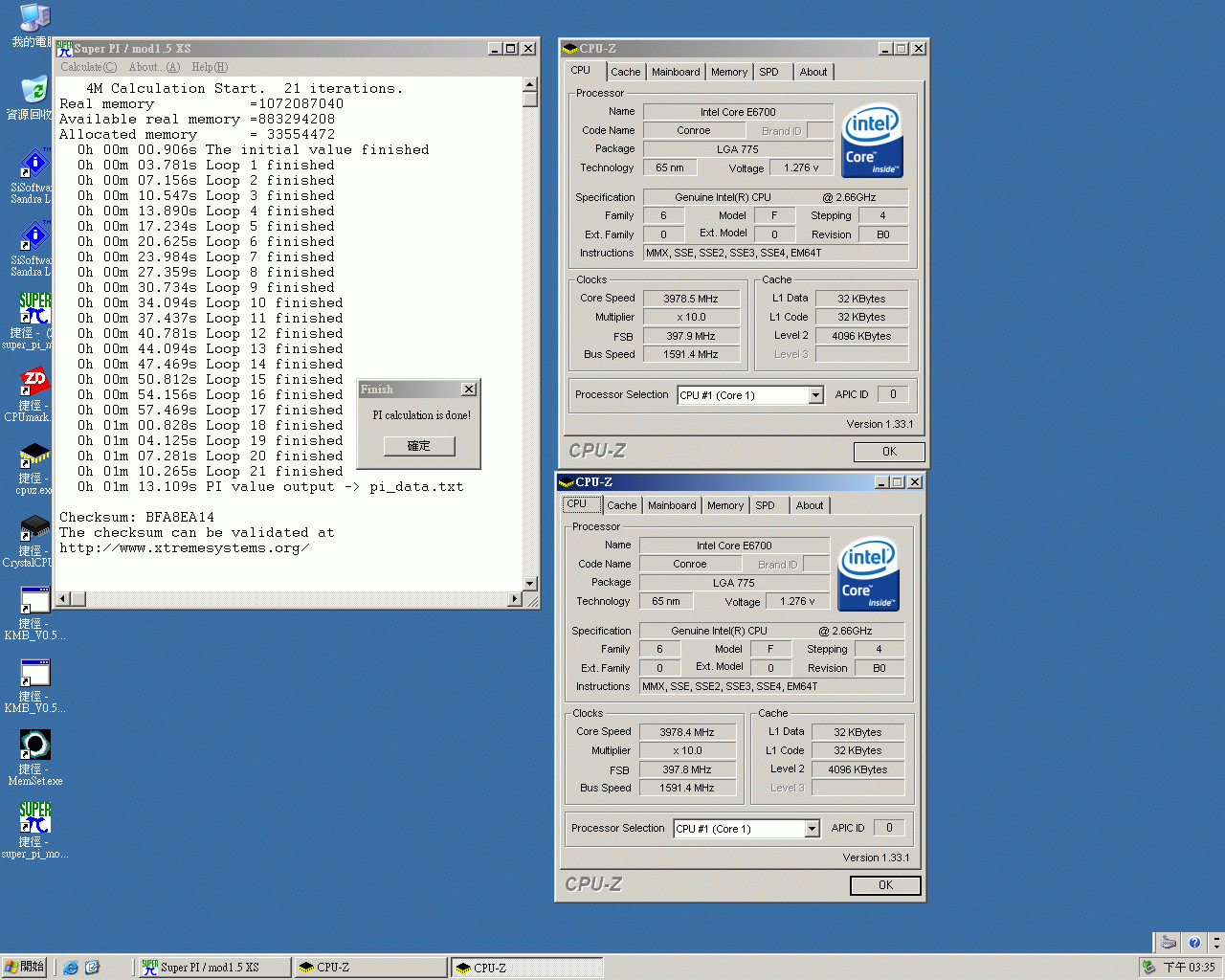Screen dimensions: 1225x980
Task: Activate Super PI / mod1.5 XS taskbar button
Action: click(214, 968)
